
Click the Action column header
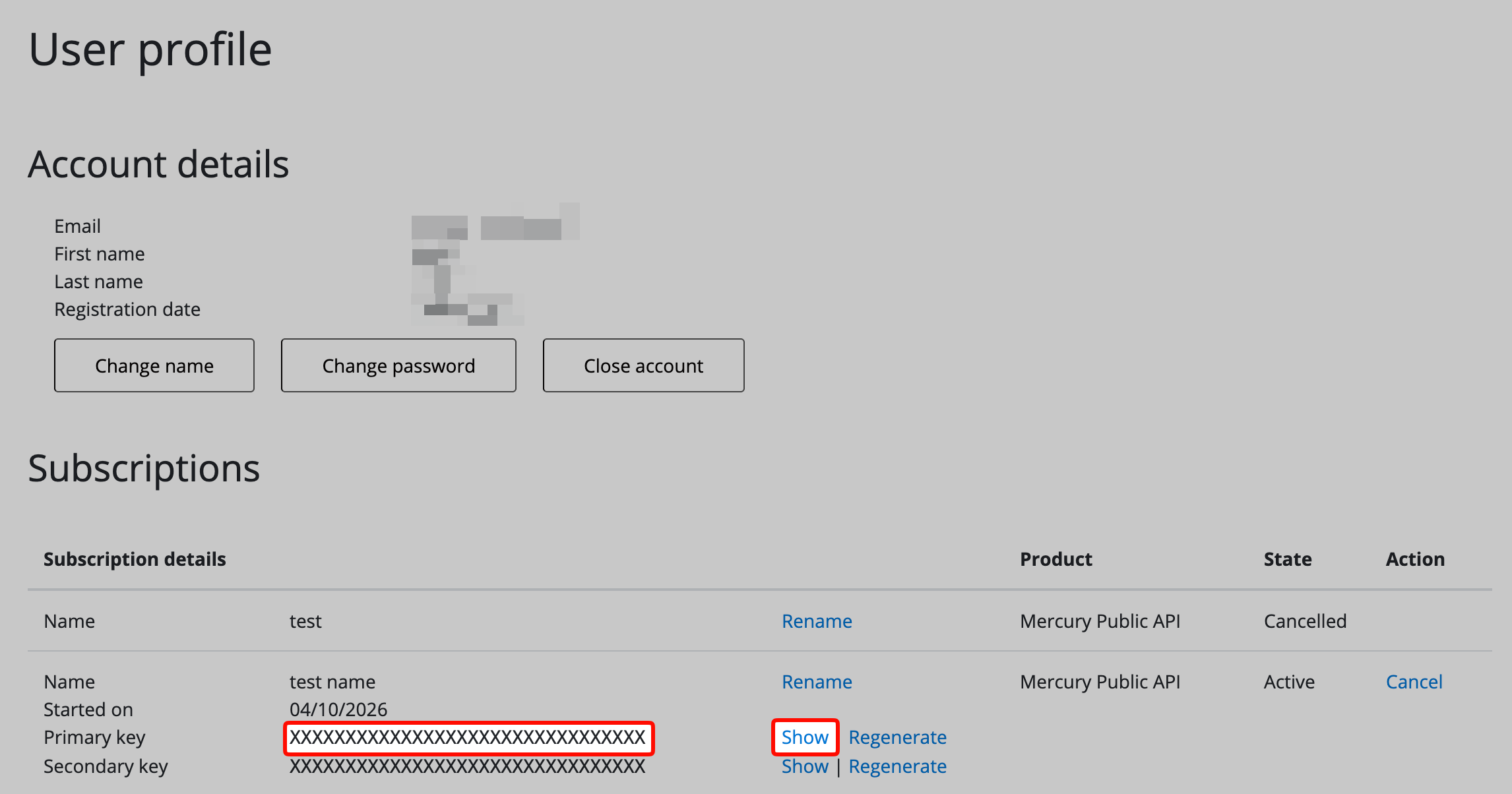click(1415, 559)
